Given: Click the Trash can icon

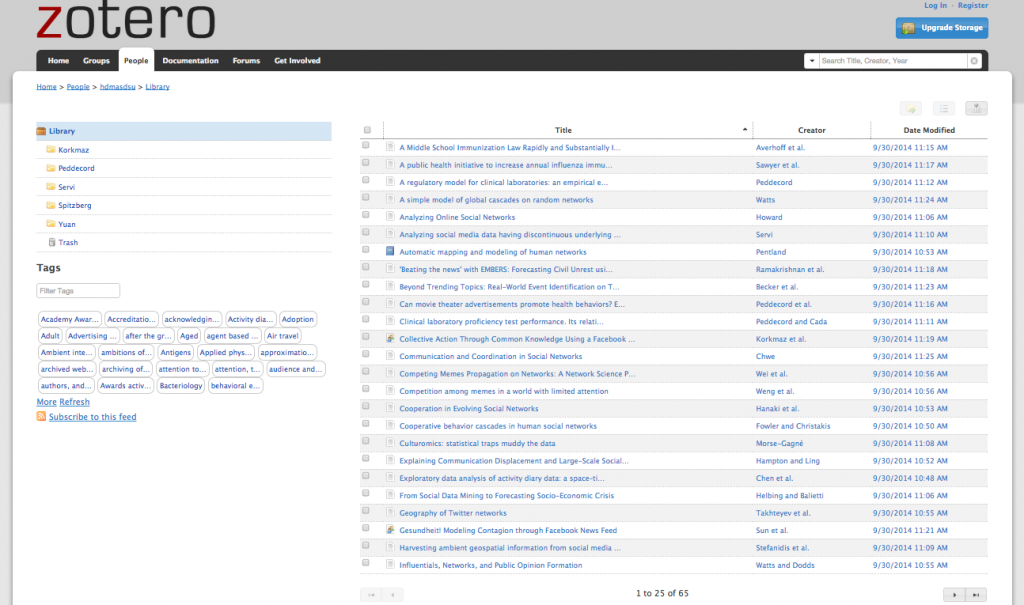Looking at the screenshot, I should tap(52, 242).
